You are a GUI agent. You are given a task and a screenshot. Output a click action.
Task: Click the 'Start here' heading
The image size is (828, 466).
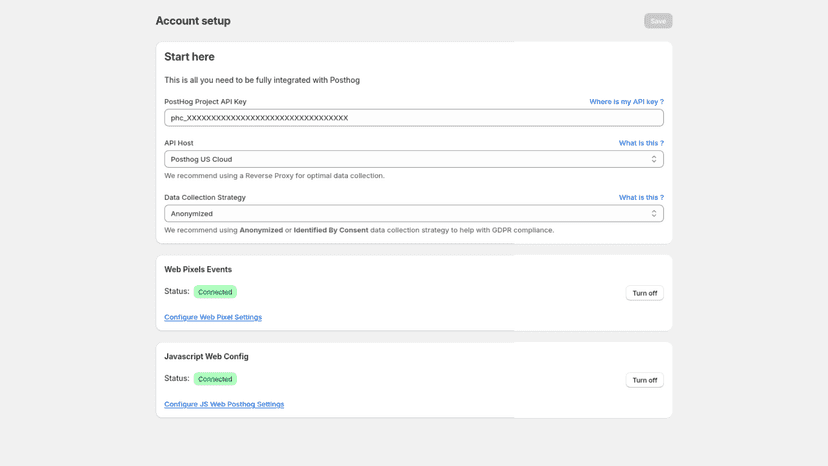(189, 57)
